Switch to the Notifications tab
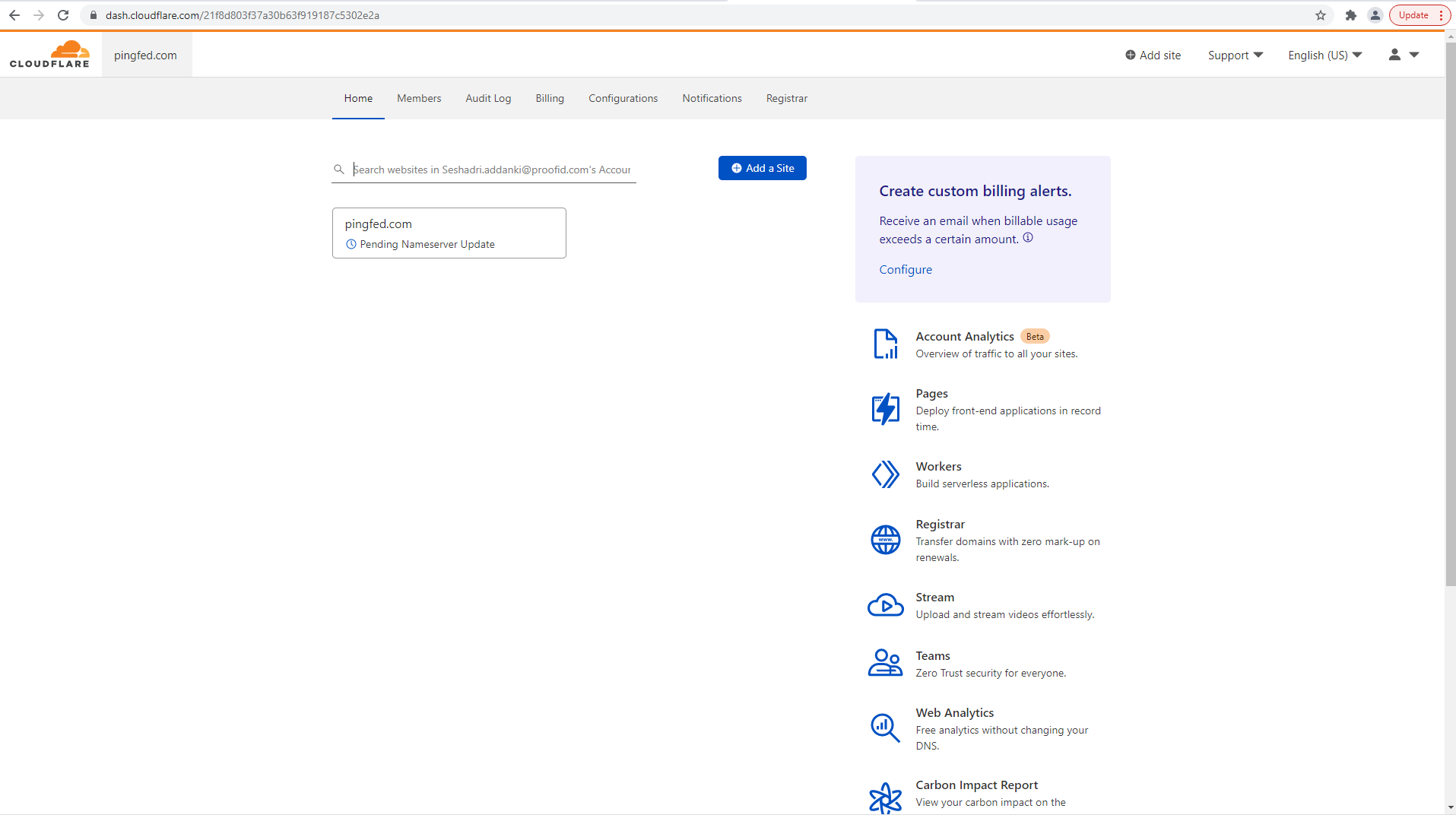 712,98
